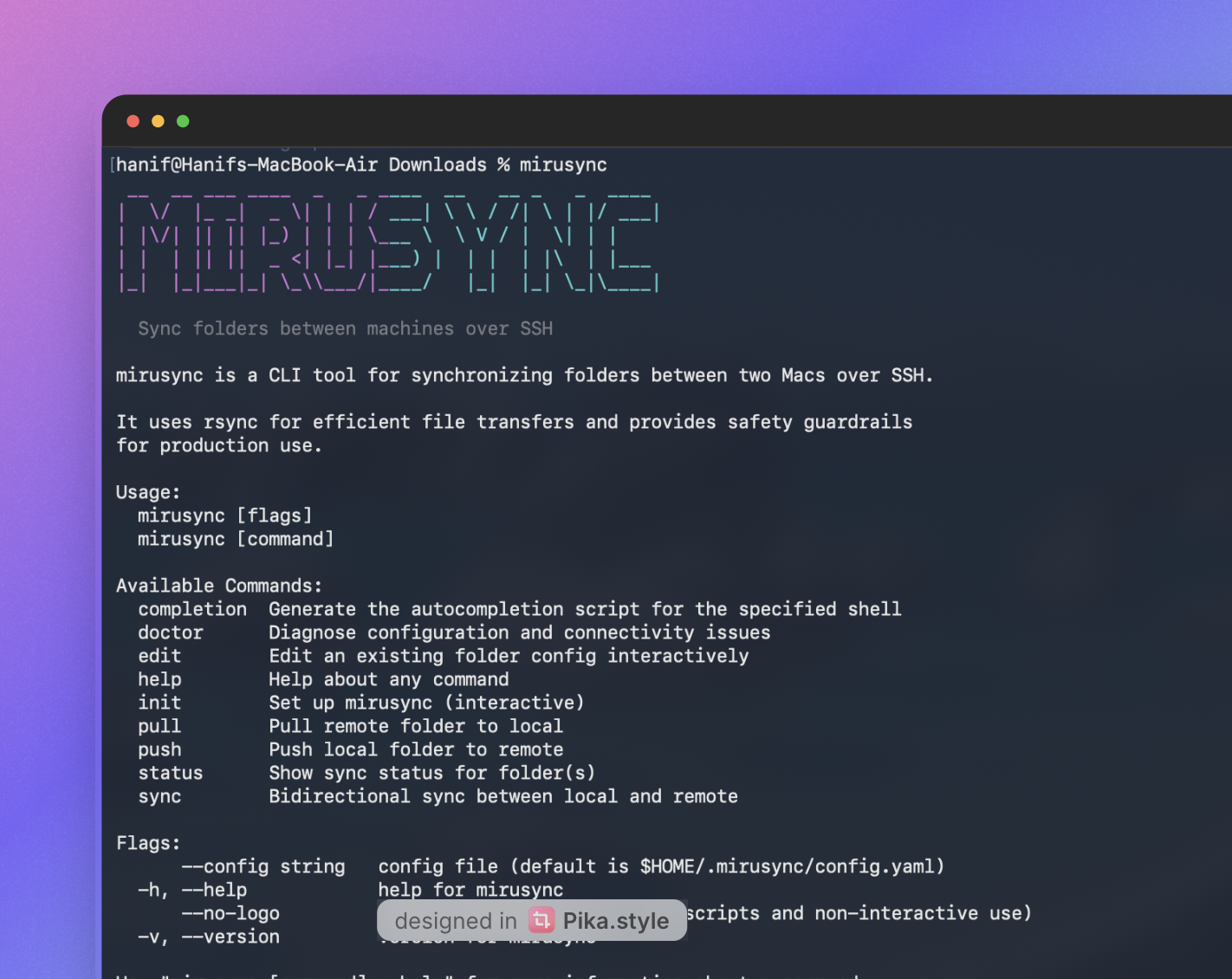The height and width of the screenshot is (979, 1232).
Task: Click the 'edit' command name
Action: point(159,656)
